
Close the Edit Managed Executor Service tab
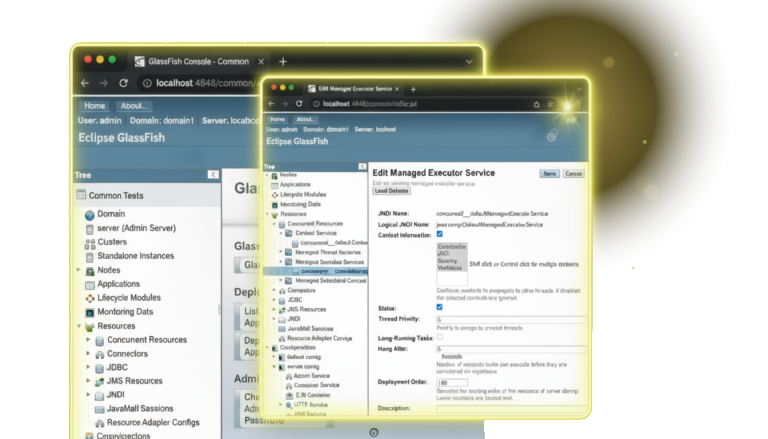click(397, 89)
